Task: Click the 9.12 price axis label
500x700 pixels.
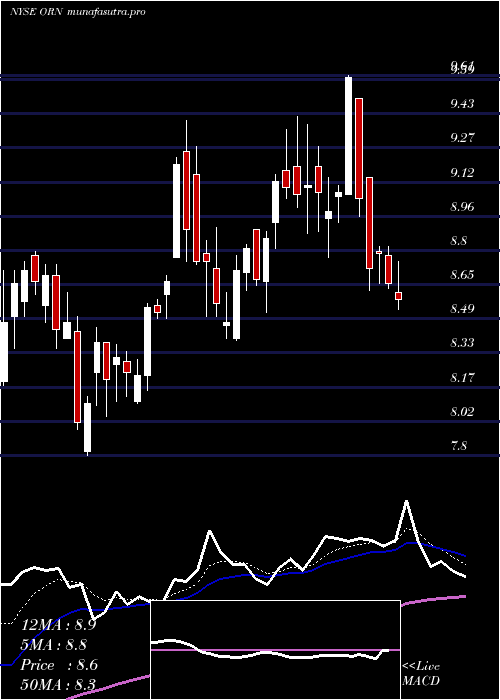Action: (x=462, y=172)
